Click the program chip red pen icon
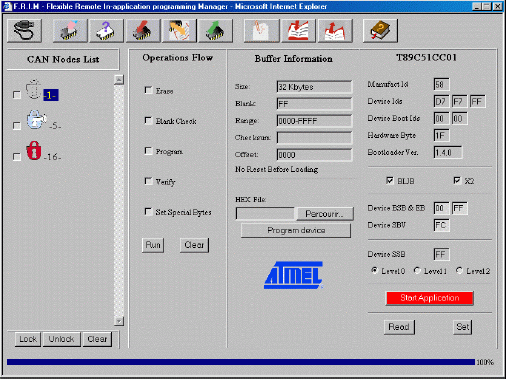 pyautogui.click(x=143, y=30)
